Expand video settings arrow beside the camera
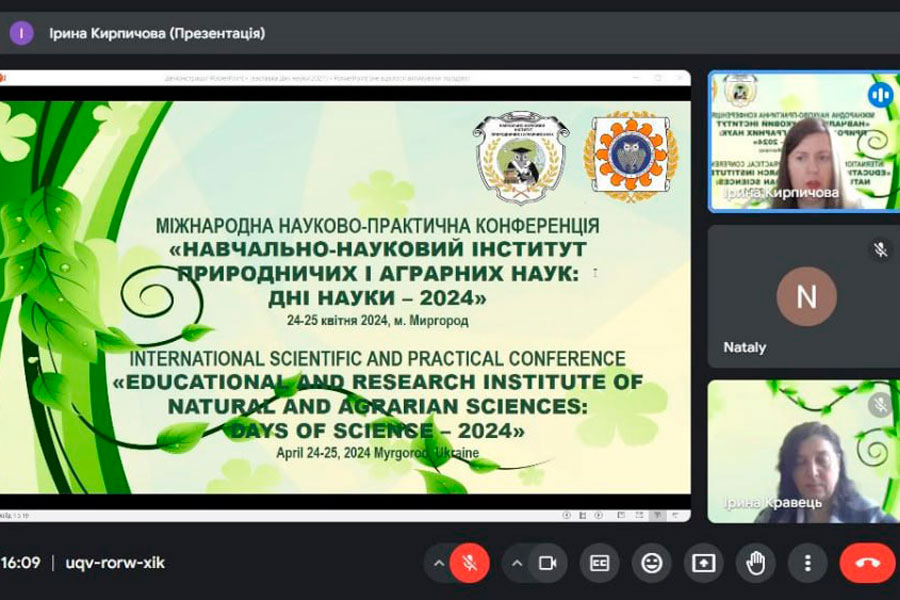Screen dimensions: 900x600 click(x=516, y=563)
